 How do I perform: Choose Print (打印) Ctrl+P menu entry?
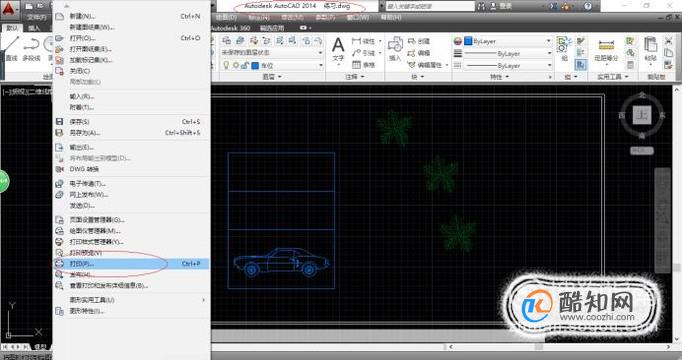[131, 263]
